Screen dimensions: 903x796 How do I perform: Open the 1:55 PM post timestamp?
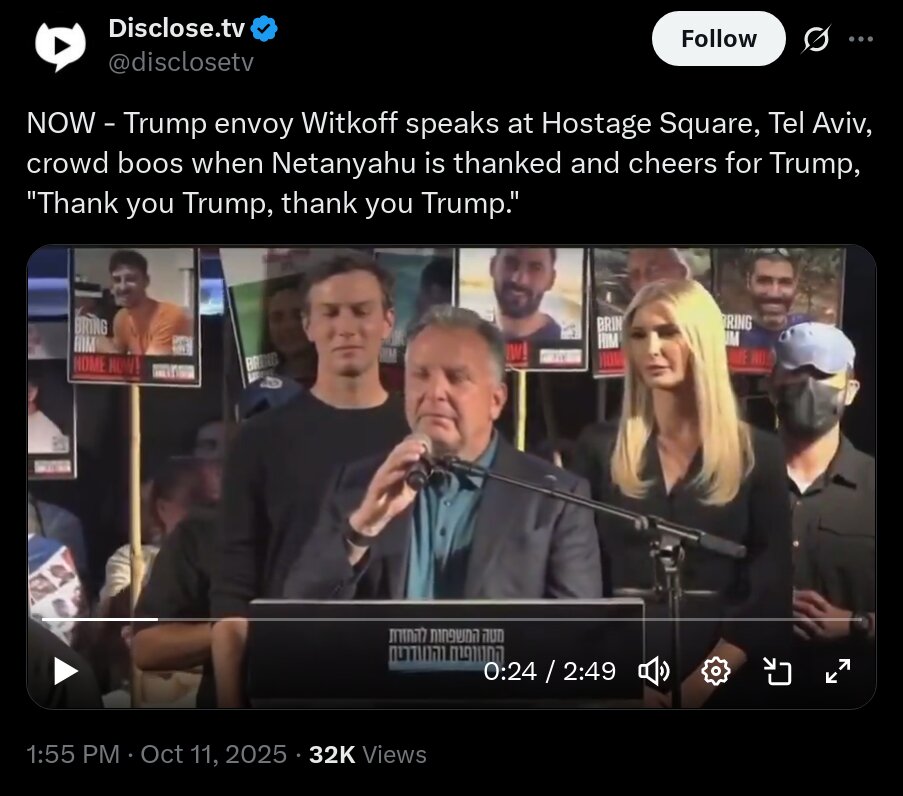tap(73, 755)
